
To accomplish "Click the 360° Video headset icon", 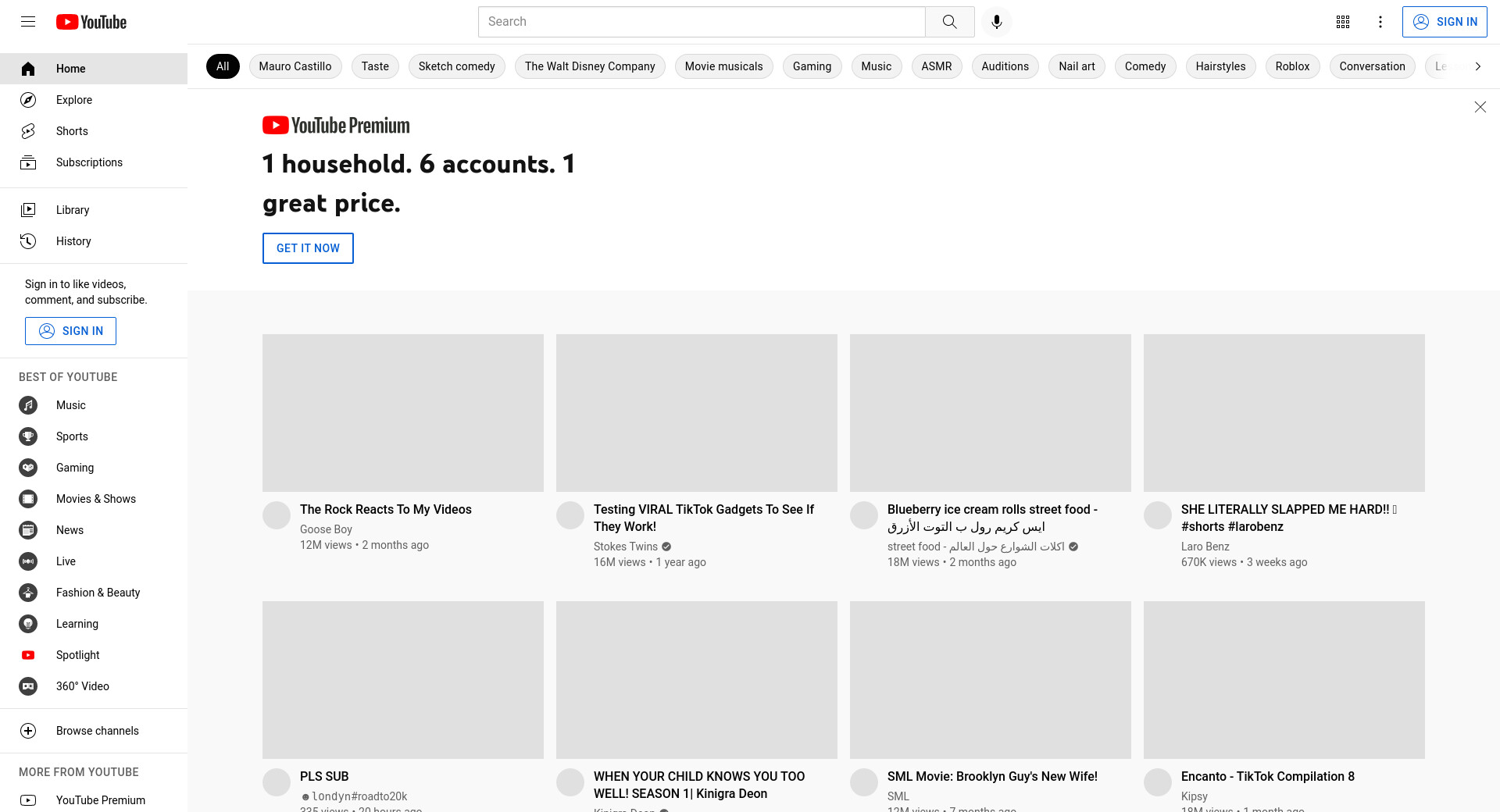I will (x=28, y=686).
